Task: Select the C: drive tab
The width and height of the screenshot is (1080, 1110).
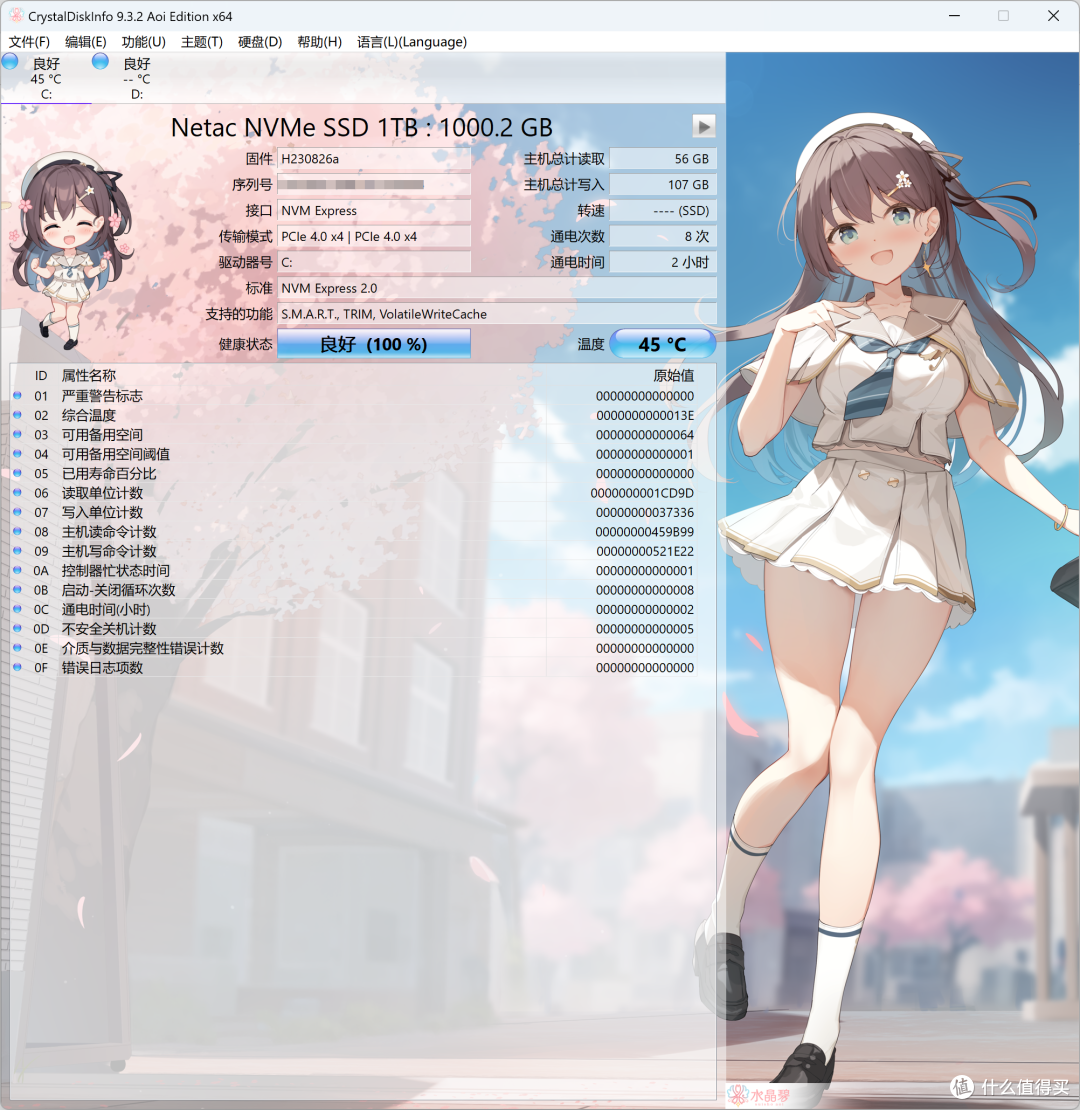Action: point(46,78)
